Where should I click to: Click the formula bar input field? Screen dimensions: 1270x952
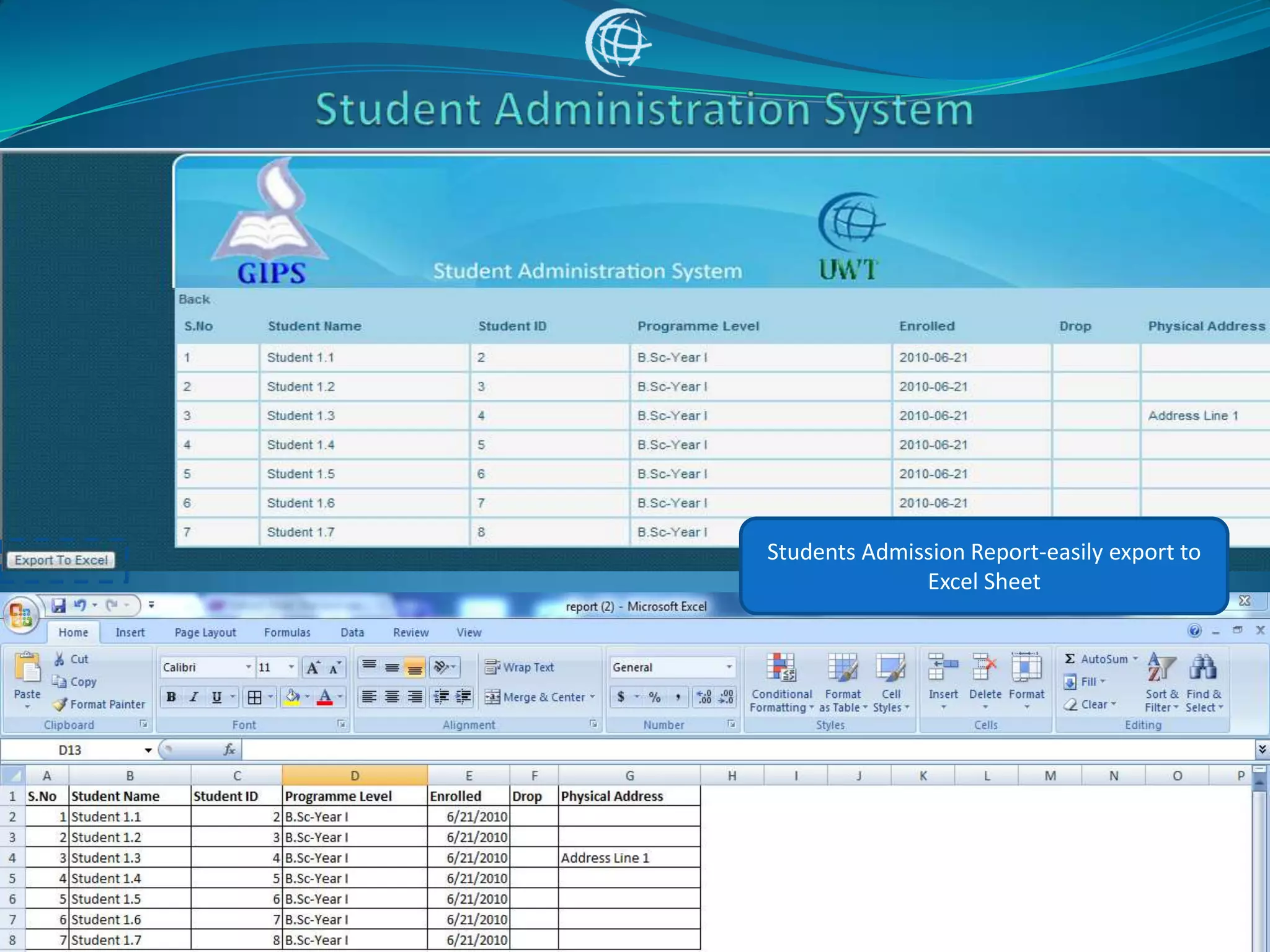click(747, 750)
